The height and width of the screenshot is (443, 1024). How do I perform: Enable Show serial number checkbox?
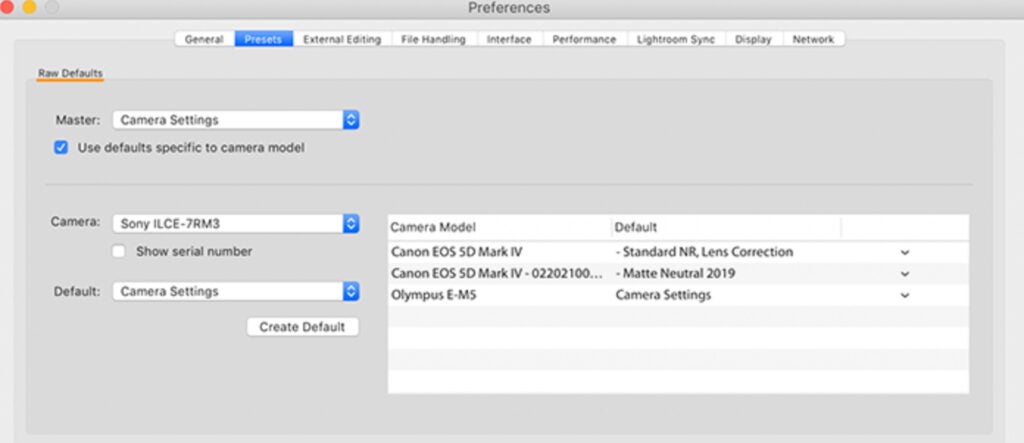[118, 252]
